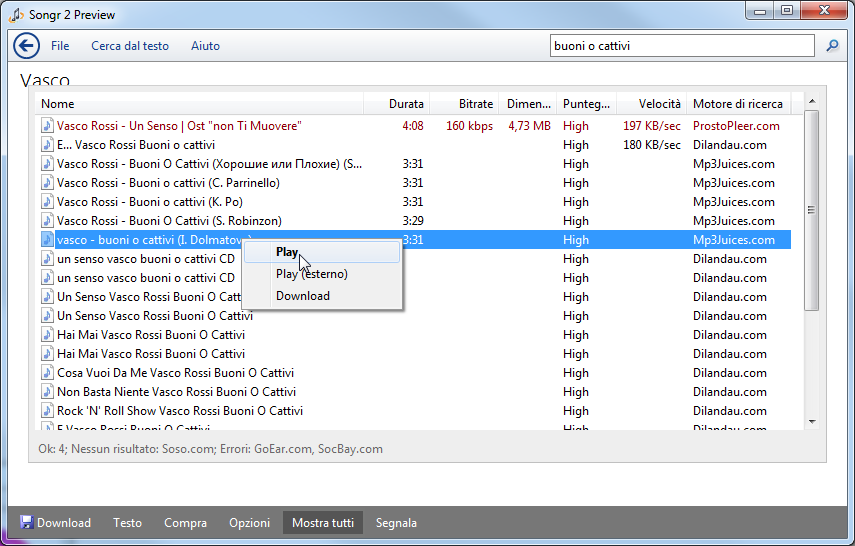Viewport: 855px width, 546px height.
Task: Click the Segnala button
Action: click(396, 523)
